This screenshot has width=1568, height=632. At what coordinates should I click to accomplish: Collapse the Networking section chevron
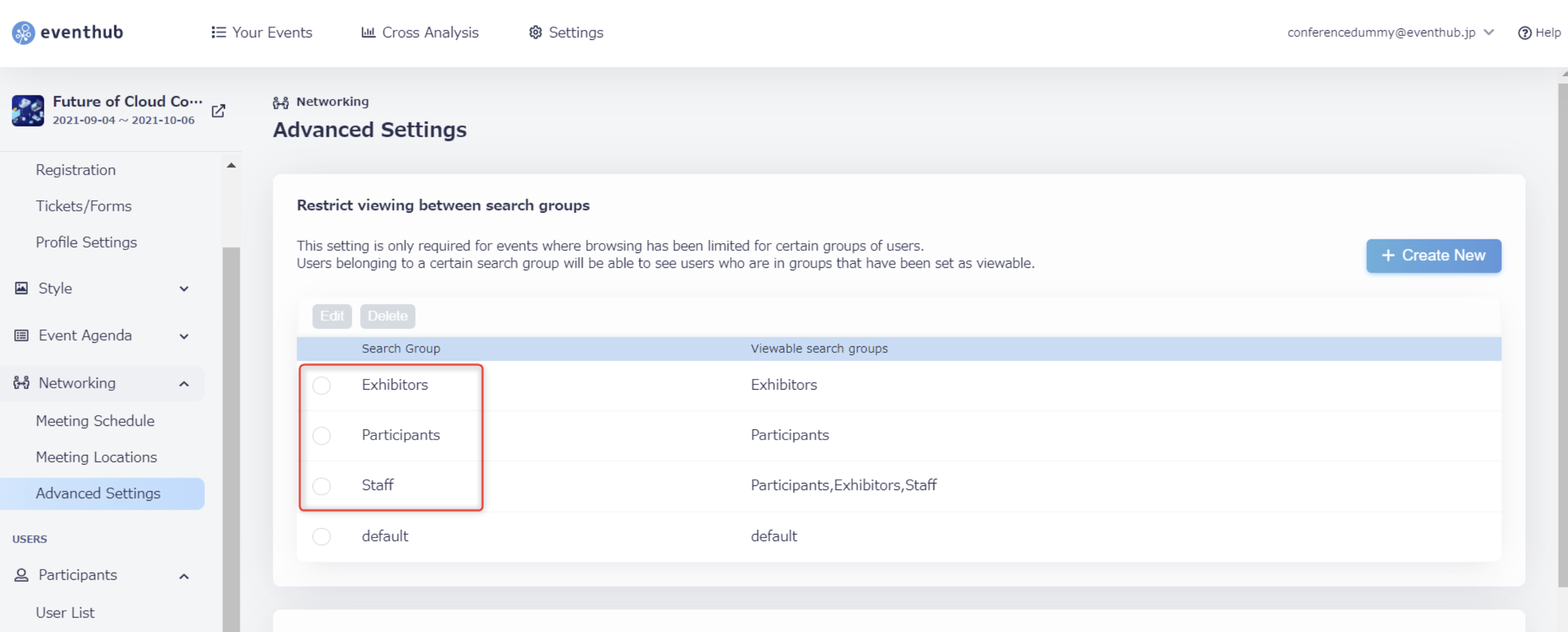point(184,384)
